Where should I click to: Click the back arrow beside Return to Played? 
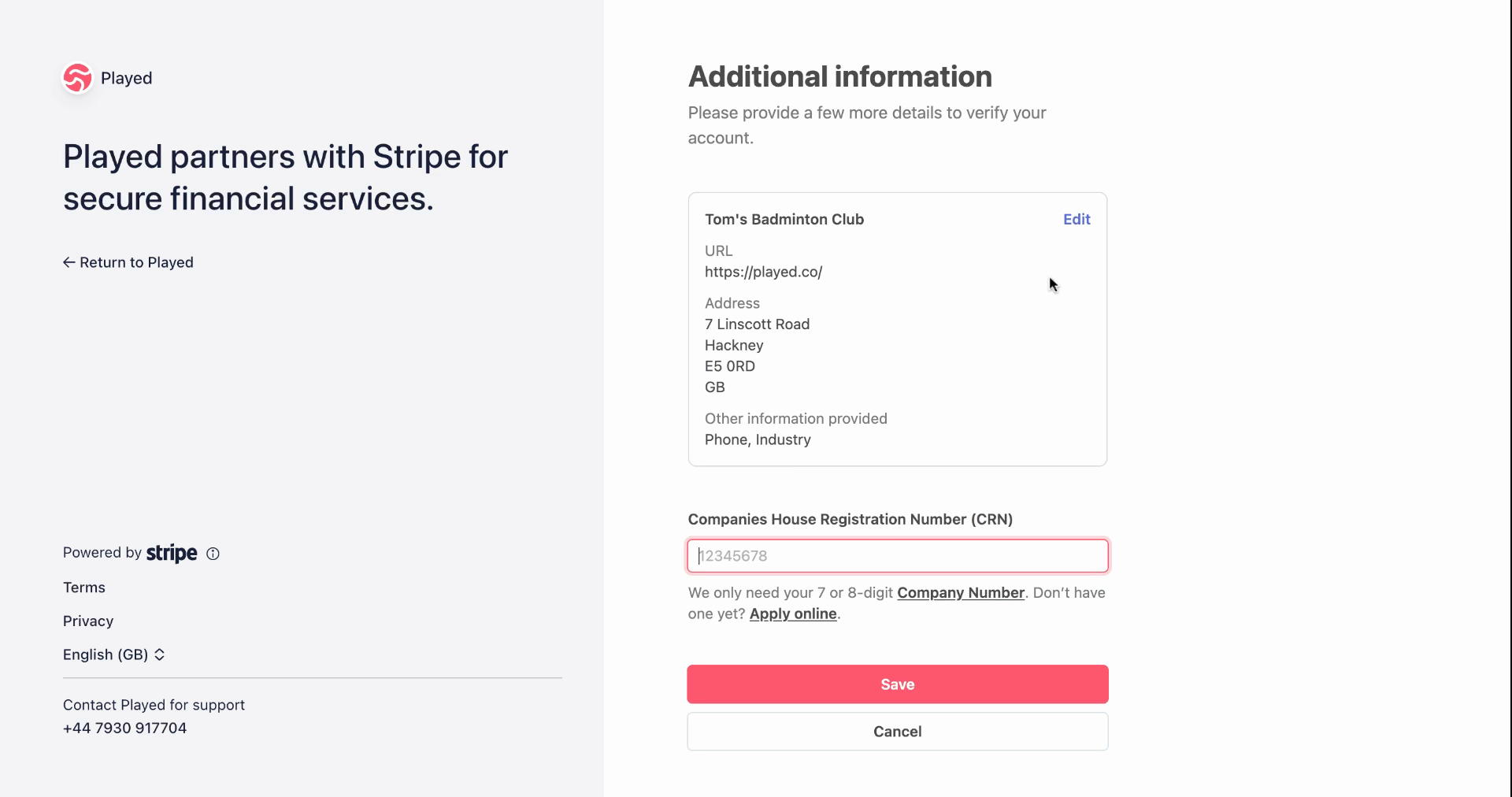69,262
